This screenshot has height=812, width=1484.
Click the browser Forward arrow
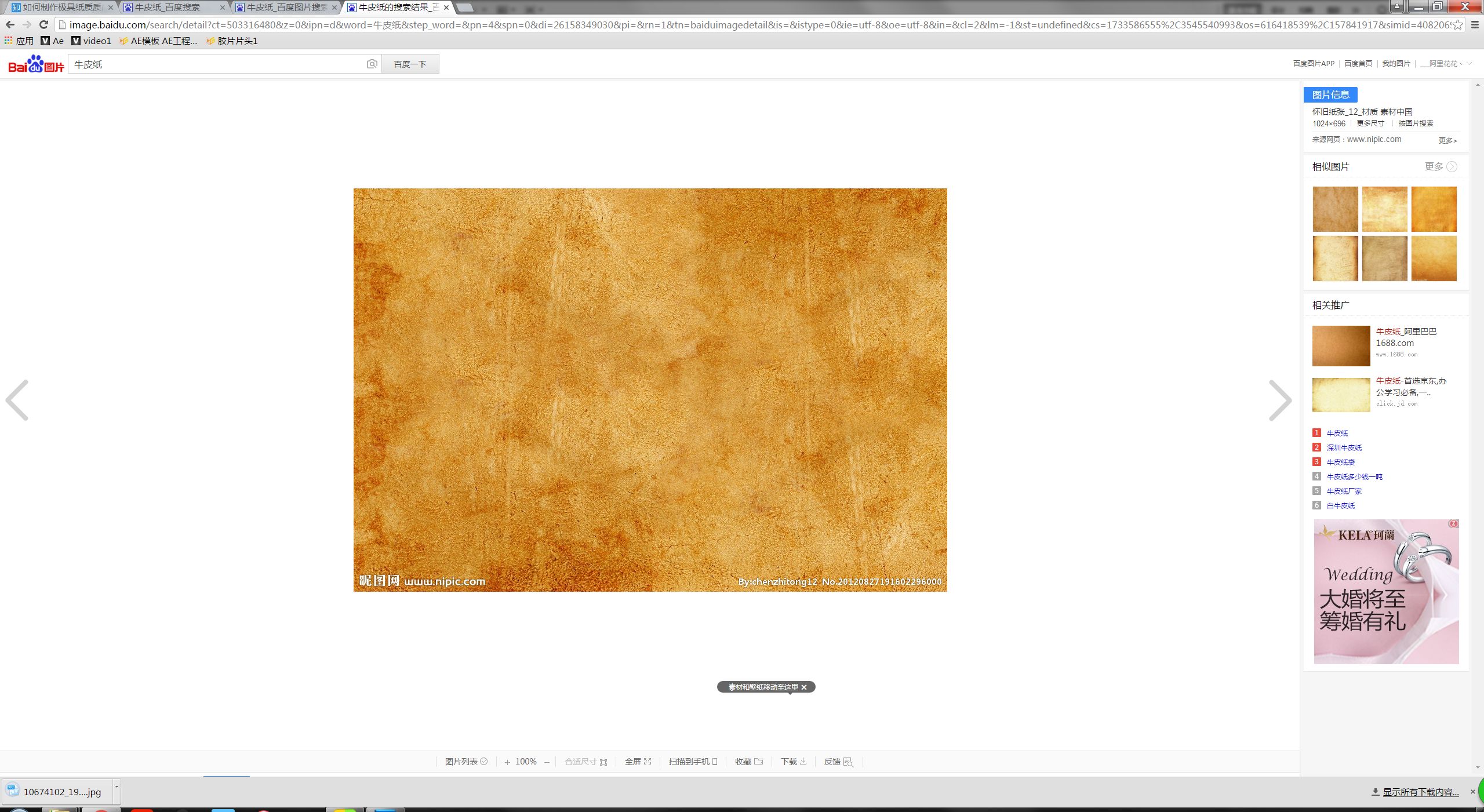(x=27, y=25)
